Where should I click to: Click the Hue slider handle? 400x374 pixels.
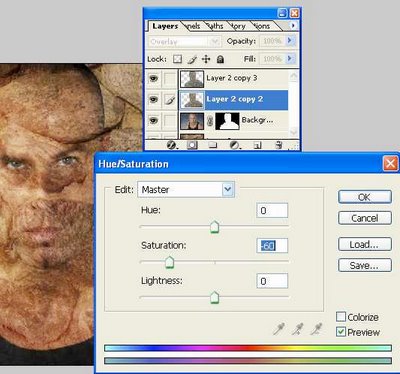215,227
